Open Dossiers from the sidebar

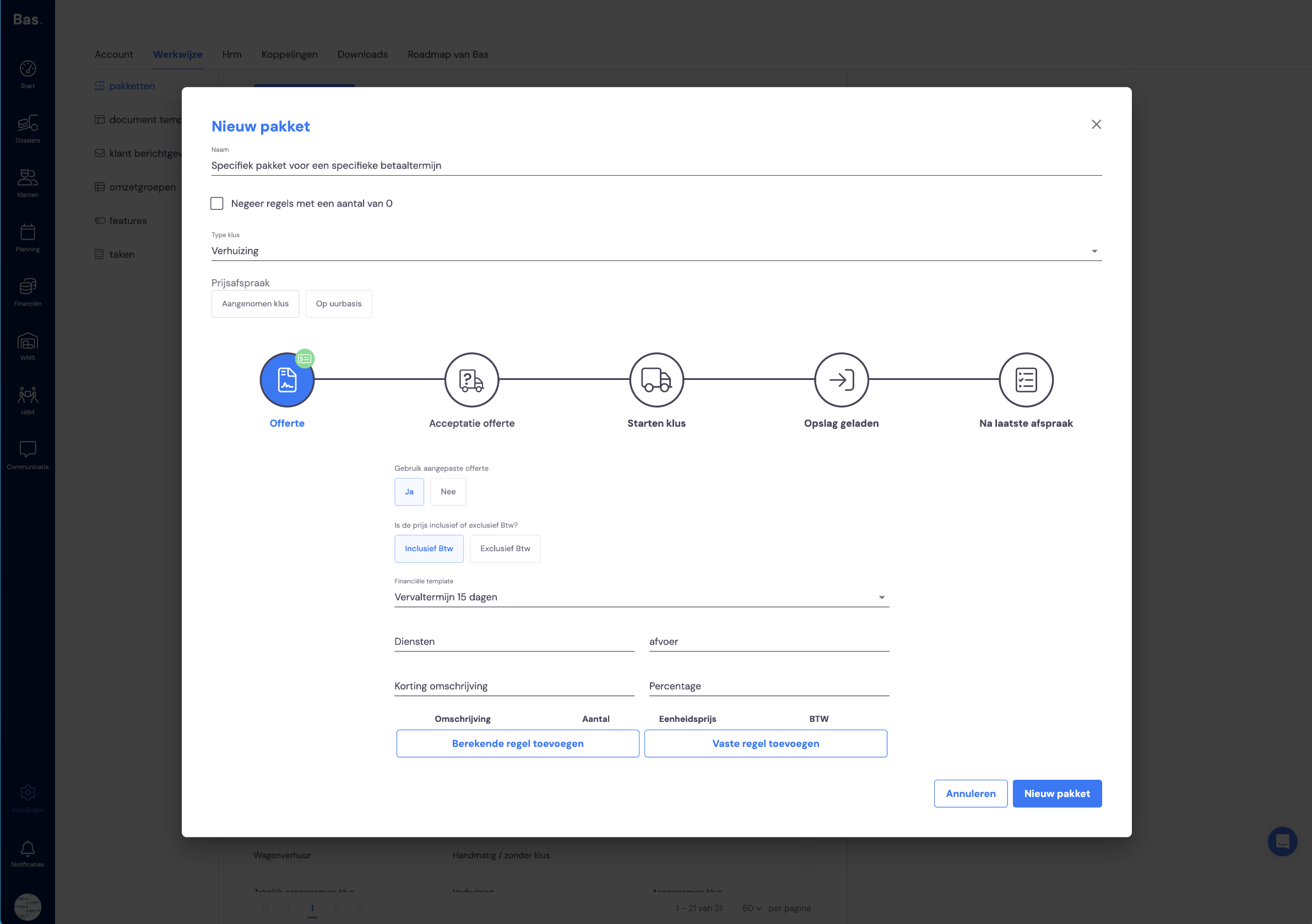tap(28, 128)
